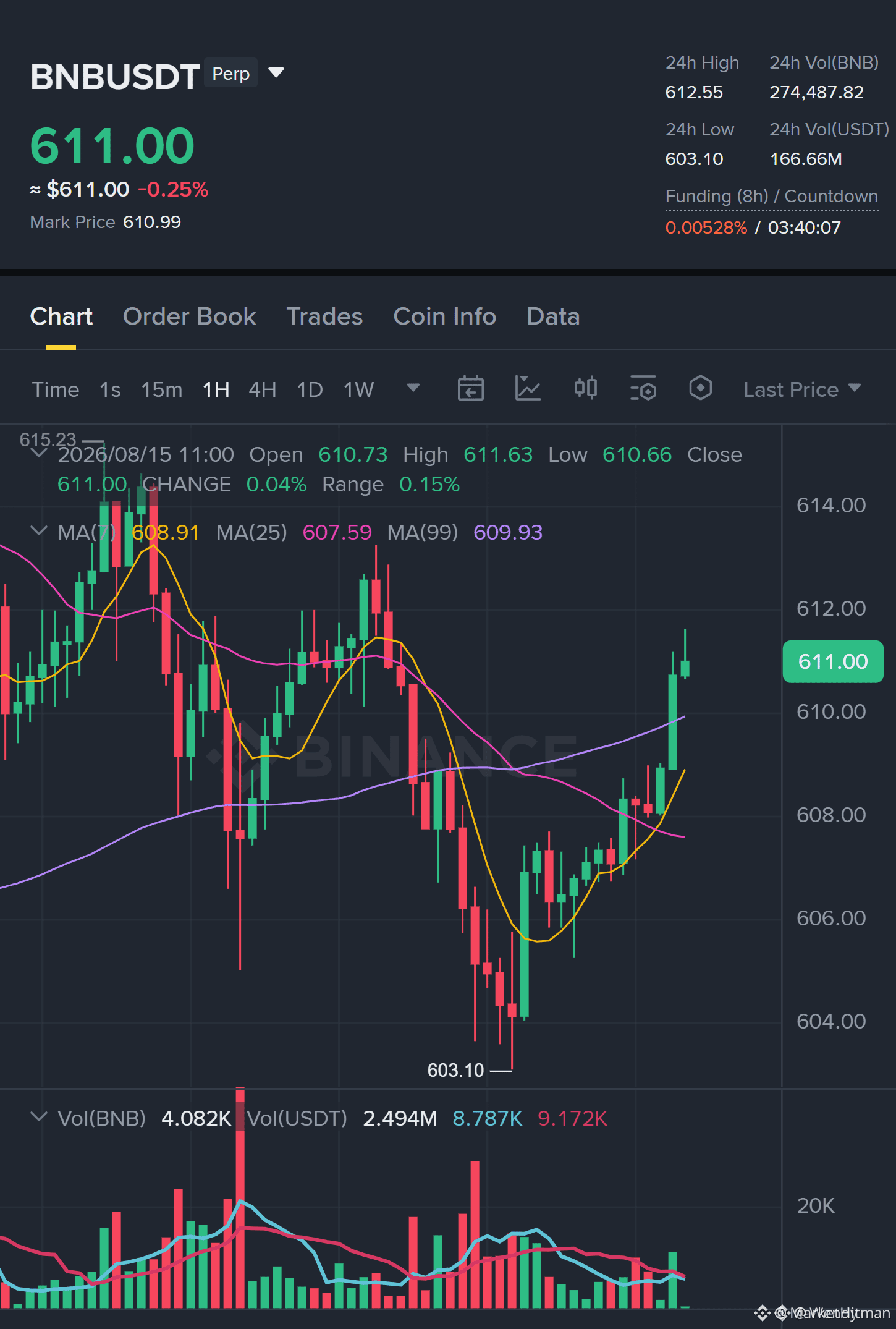Click the High value 611.63
This screenshot has height=1329, width=896.
coord(498,454)
